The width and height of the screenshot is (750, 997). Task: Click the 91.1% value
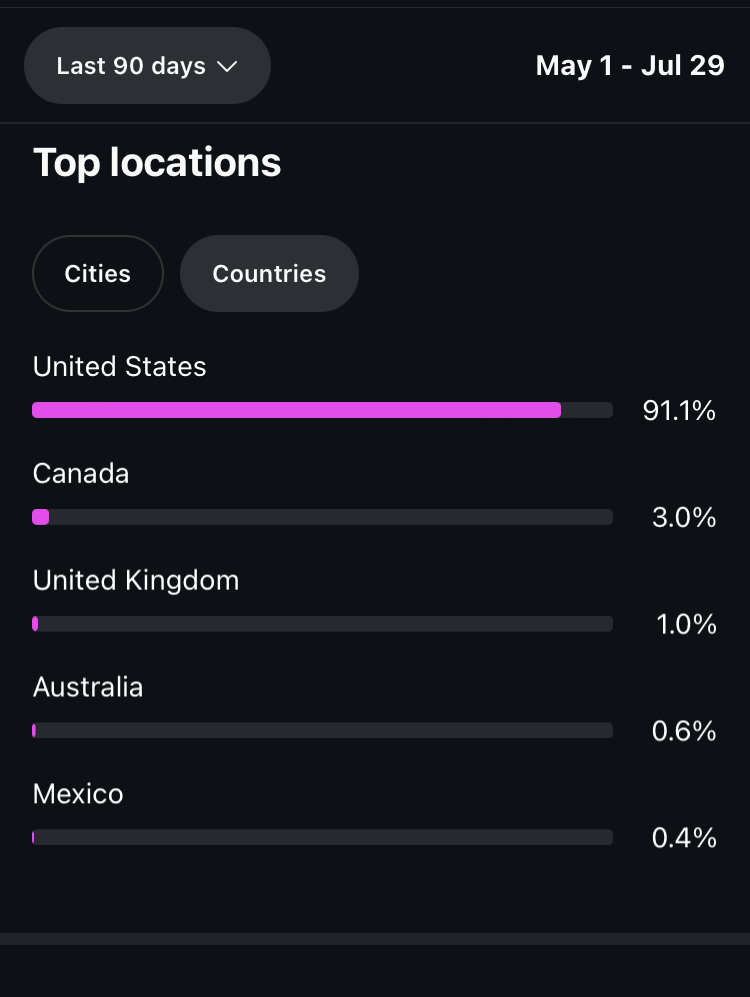(x=679, y=411)
